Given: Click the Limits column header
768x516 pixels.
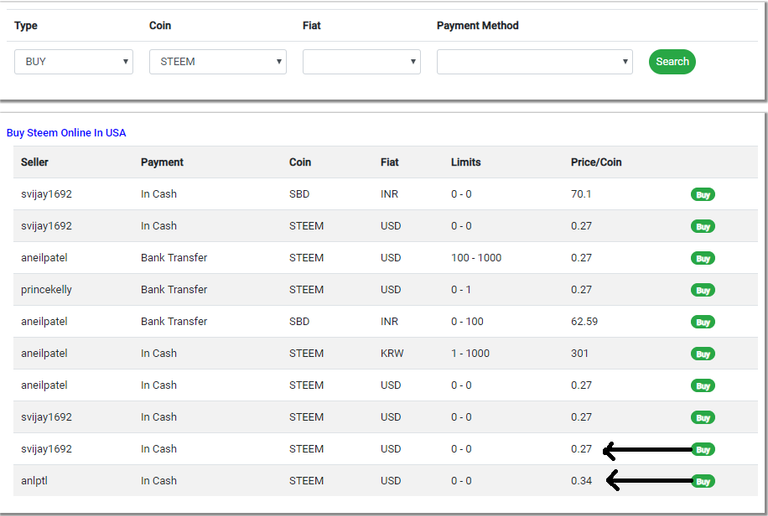Looking at the screenshot, I should (x=465, y=162).
